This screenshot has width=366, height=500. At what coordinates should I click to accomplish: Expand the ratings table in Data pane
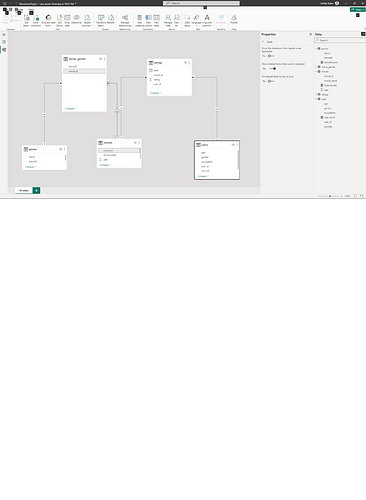316,95
